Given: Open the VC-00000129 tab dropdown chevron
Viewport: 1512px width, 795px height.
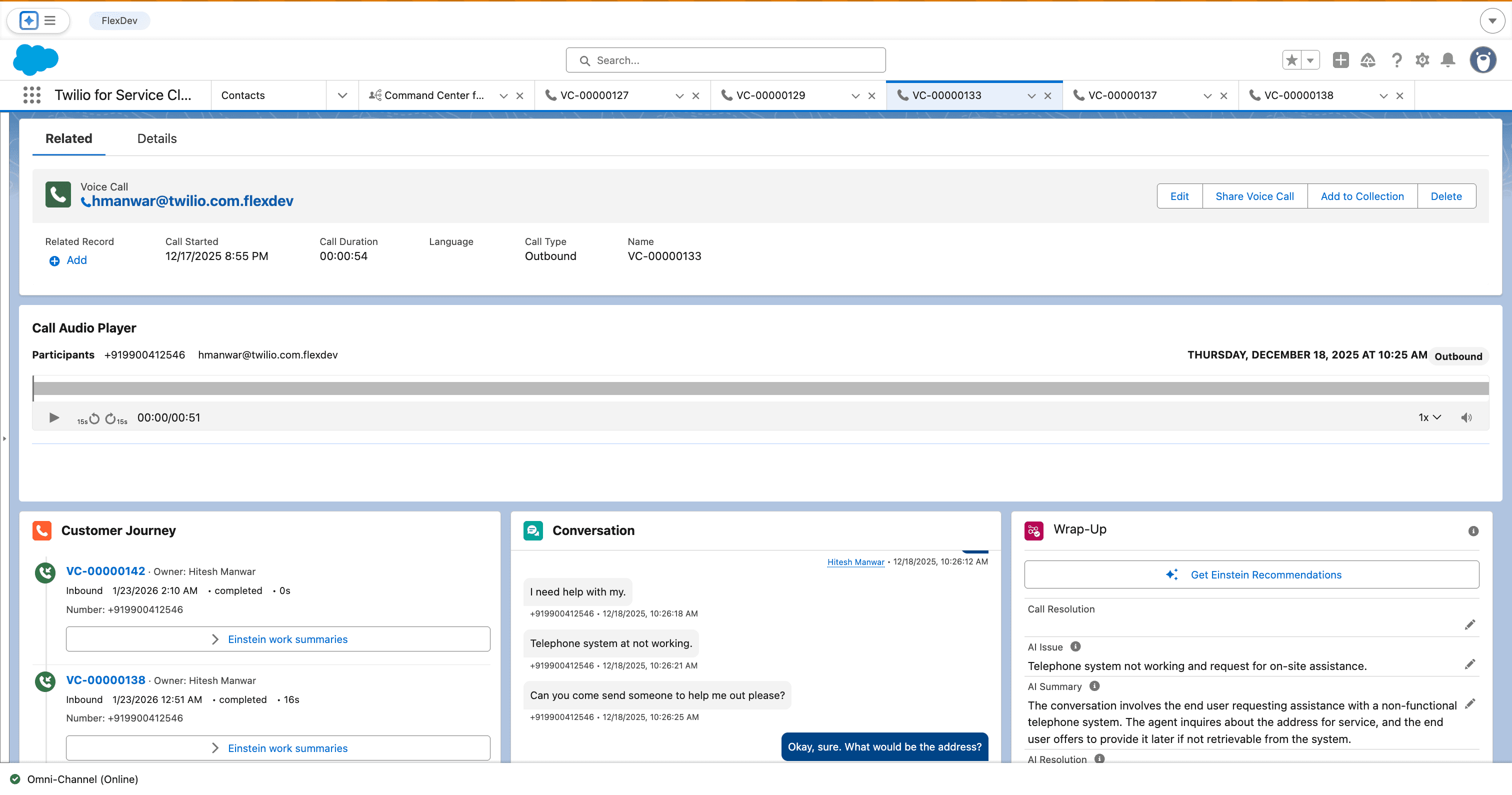Looking at the screenshot, I should 856,95.
